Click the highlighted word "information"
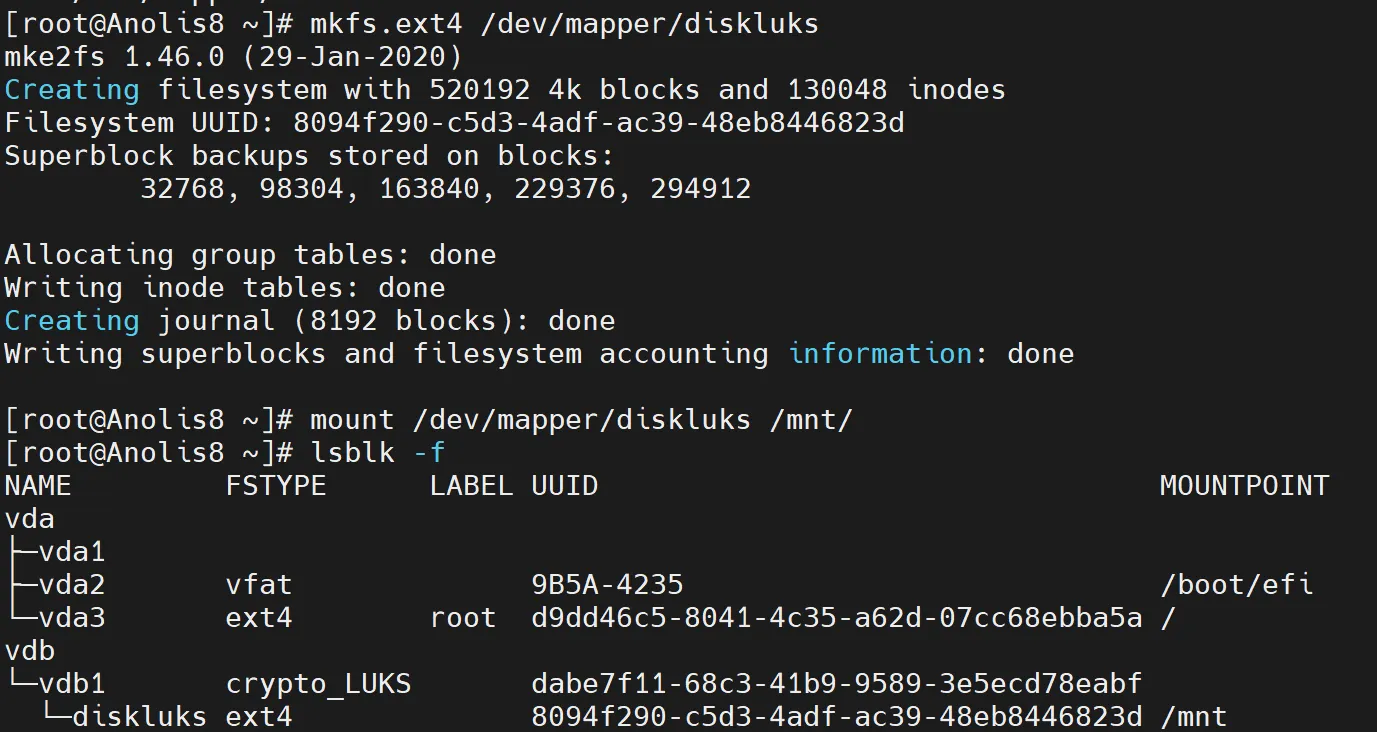Screen dimensions: 1377x732 tap(880, 354)
